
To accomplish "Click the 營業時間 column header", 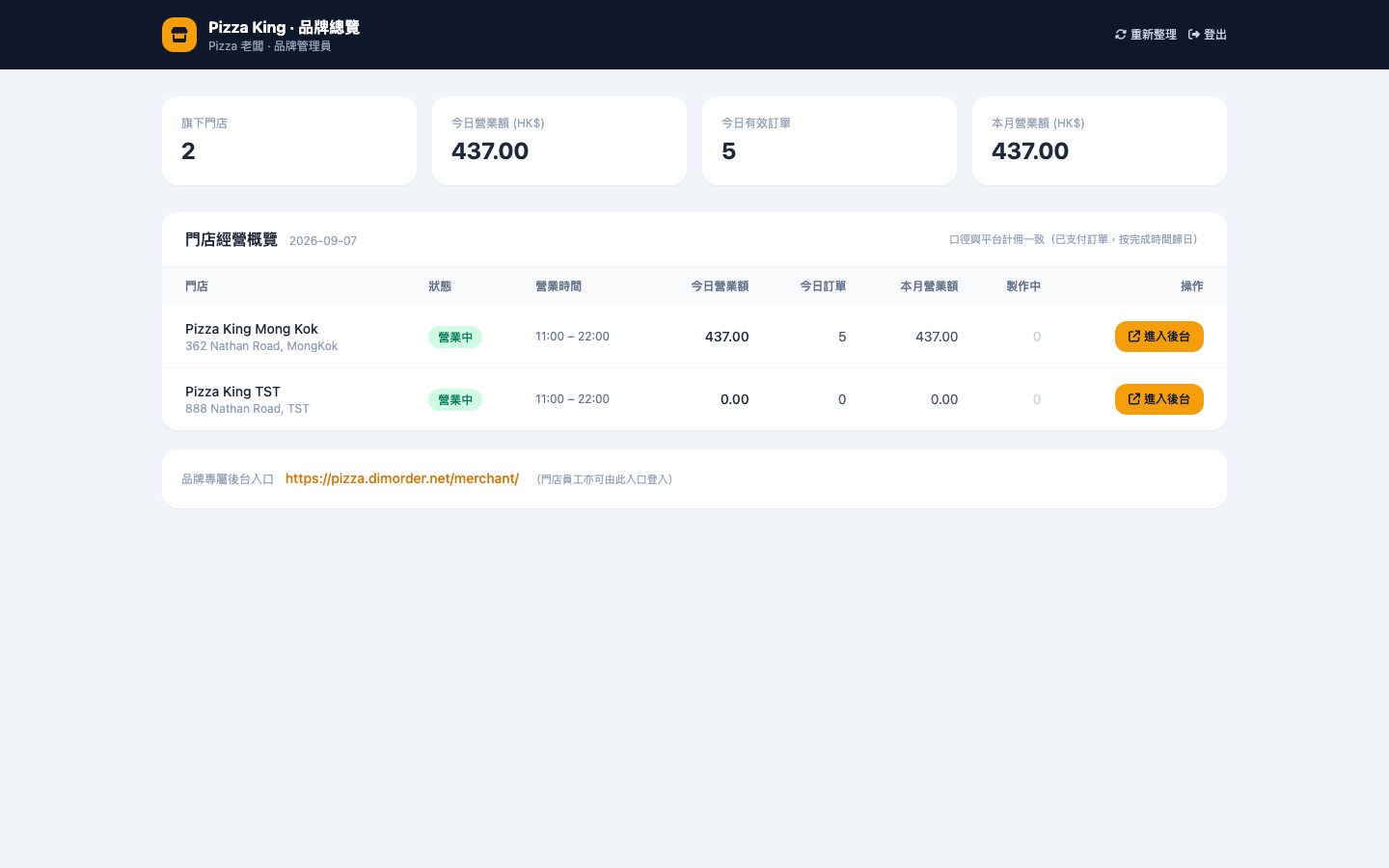I will (558, 286).
